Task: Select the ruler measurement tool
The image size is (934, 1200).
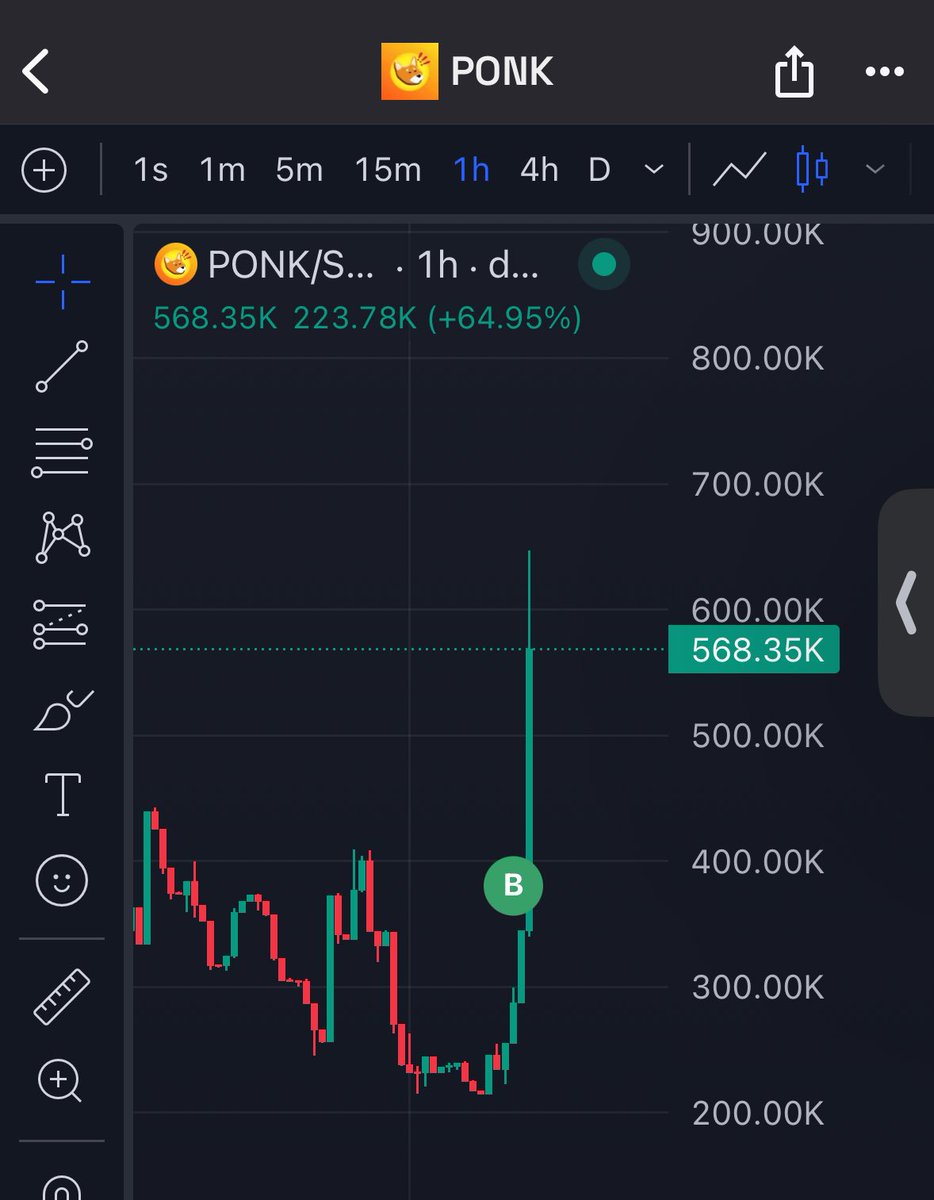Action: coord(62,997)
